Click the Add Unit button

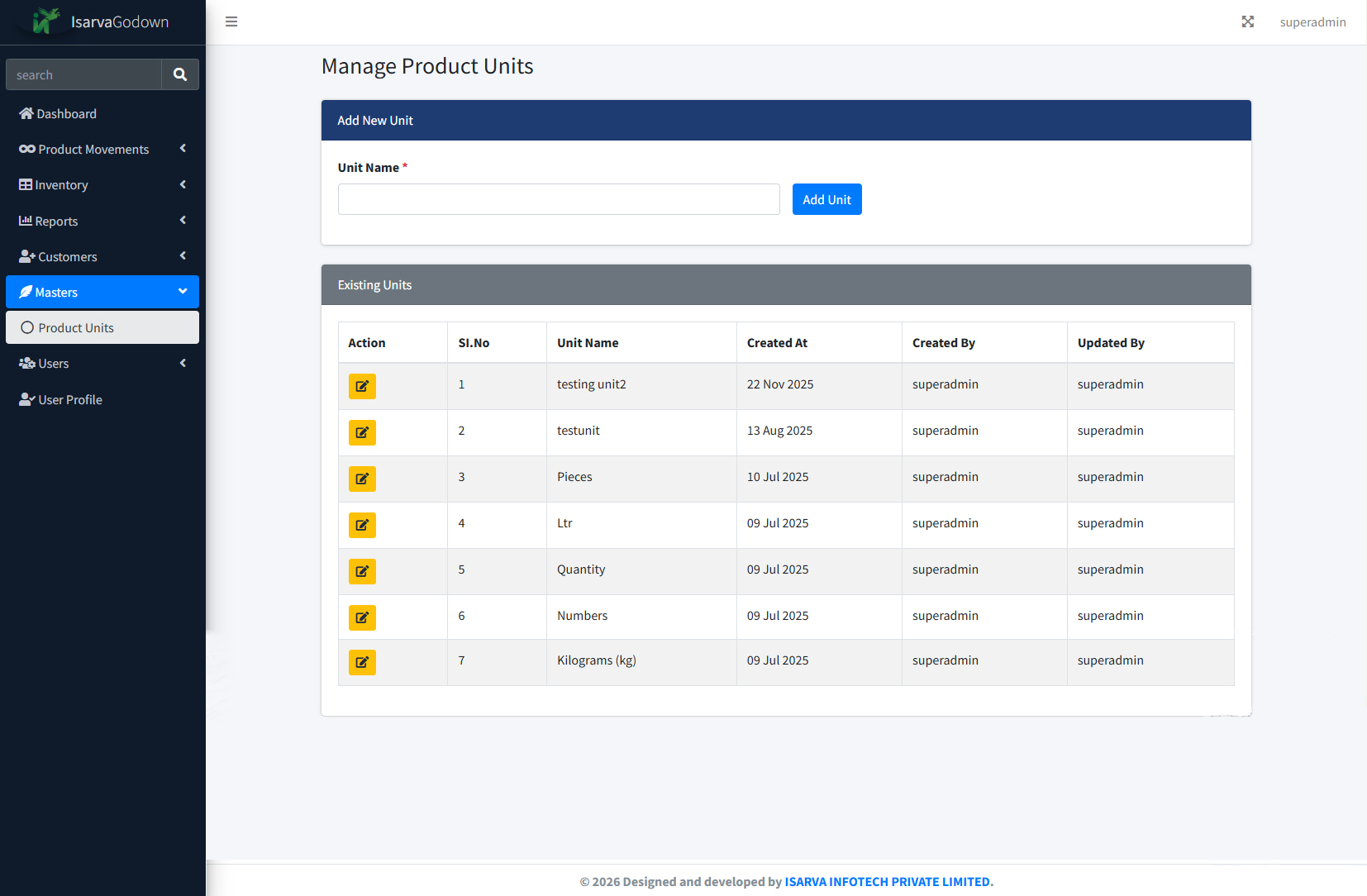point(826,199)
